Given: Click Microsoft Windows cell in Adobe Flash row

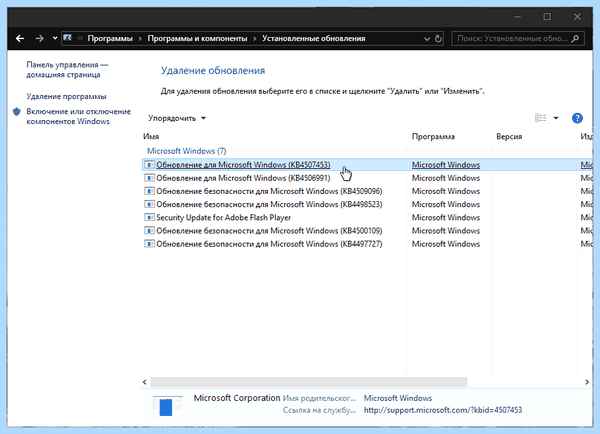Looking at the screenshot, I should [446, 217].
